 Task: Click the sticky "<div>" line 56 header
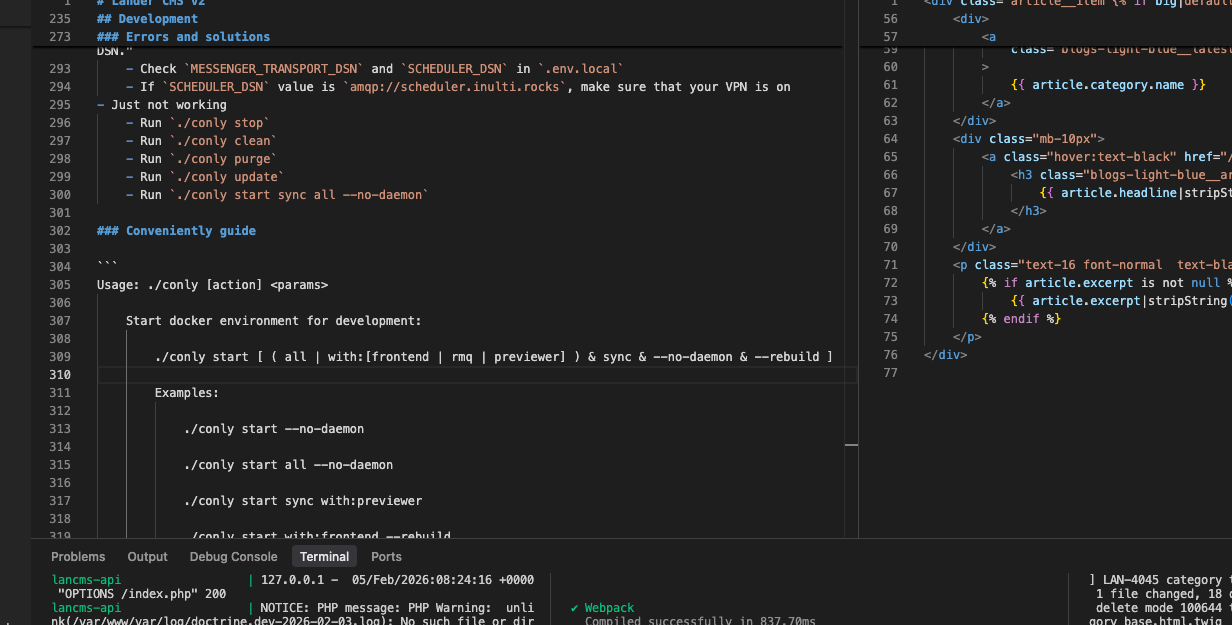coord(971,19)
